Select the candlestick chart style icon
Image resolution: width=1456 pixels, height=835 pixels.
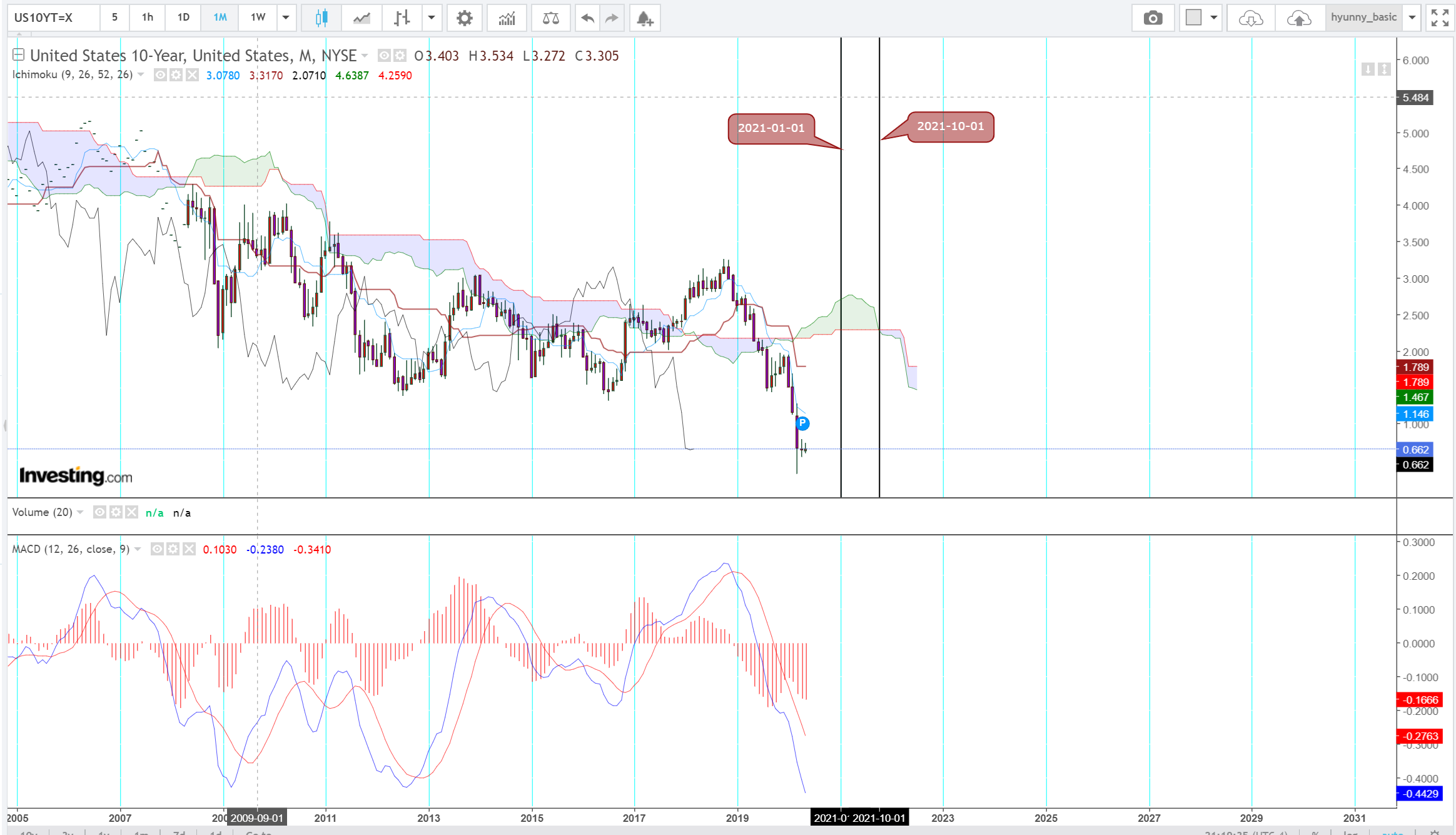click(x=321, y=18)
